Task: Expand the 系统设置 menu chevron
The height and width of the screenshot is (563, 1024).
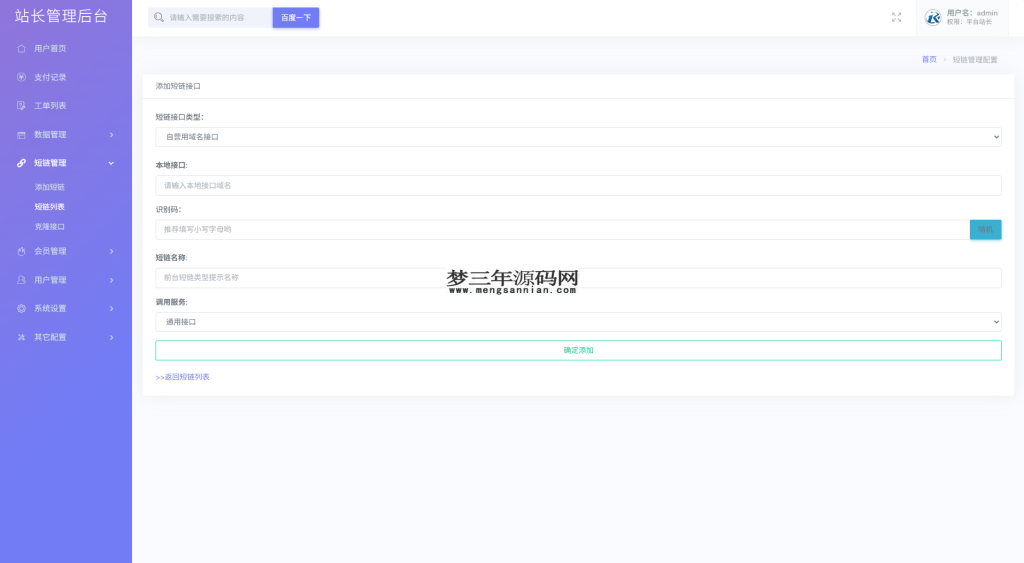Action: pyautogui.click(x=112, y=308)
